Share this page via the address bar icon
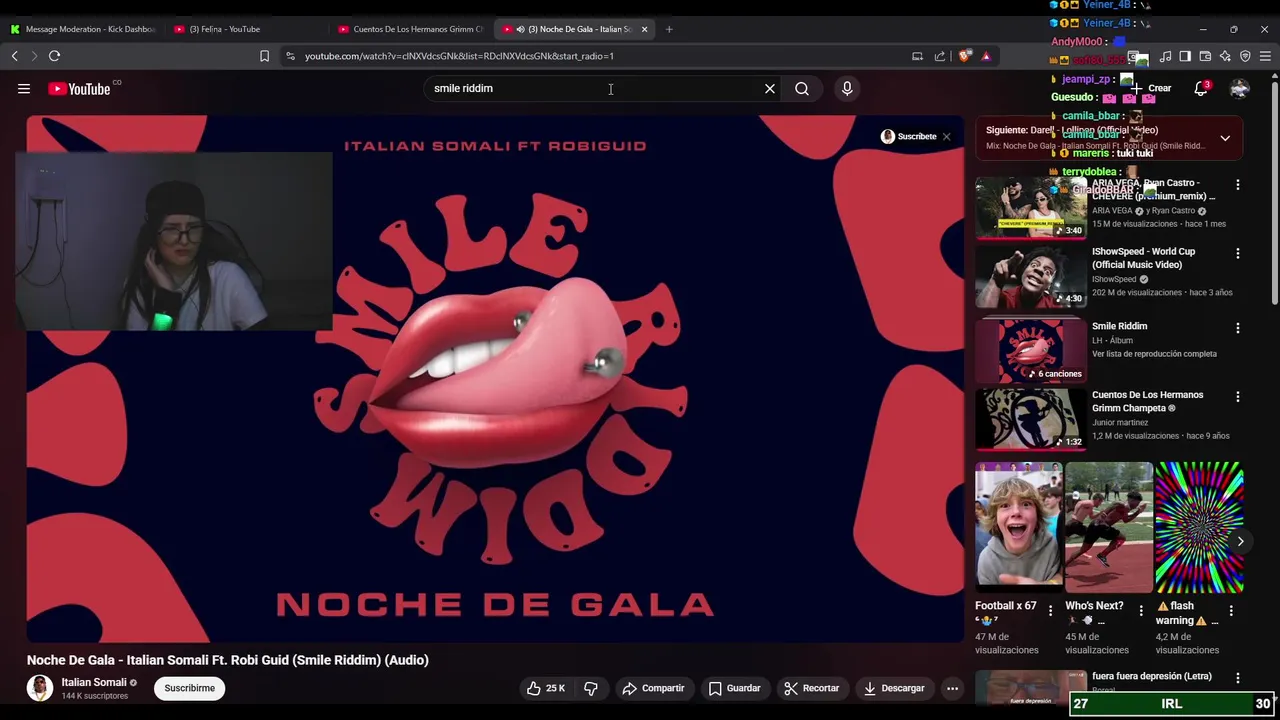 click(940, 56)
